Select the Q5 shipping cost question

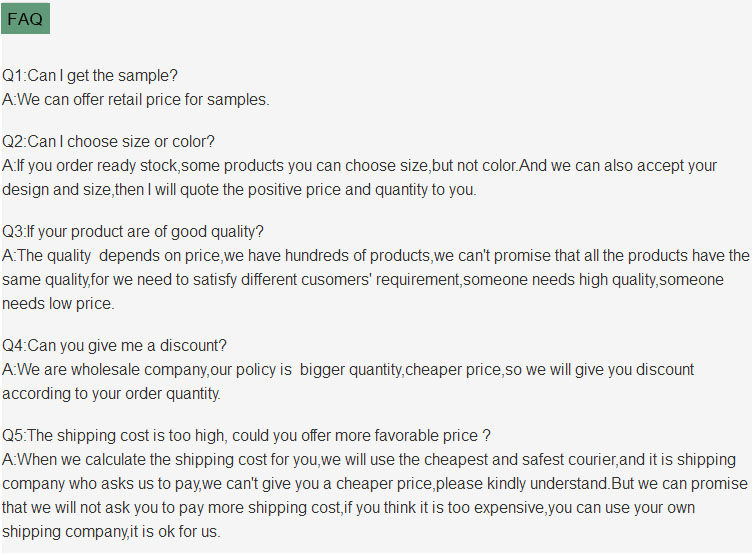tap(246, 436)
